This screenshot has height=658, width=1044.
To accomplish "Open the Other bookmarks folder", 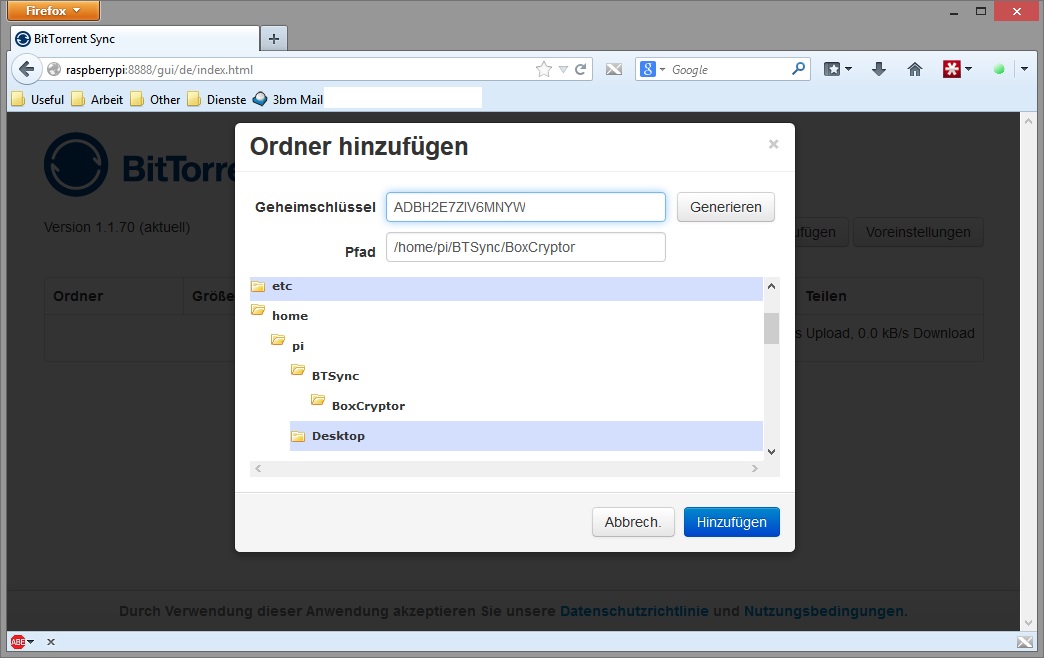I will point(155,99).
